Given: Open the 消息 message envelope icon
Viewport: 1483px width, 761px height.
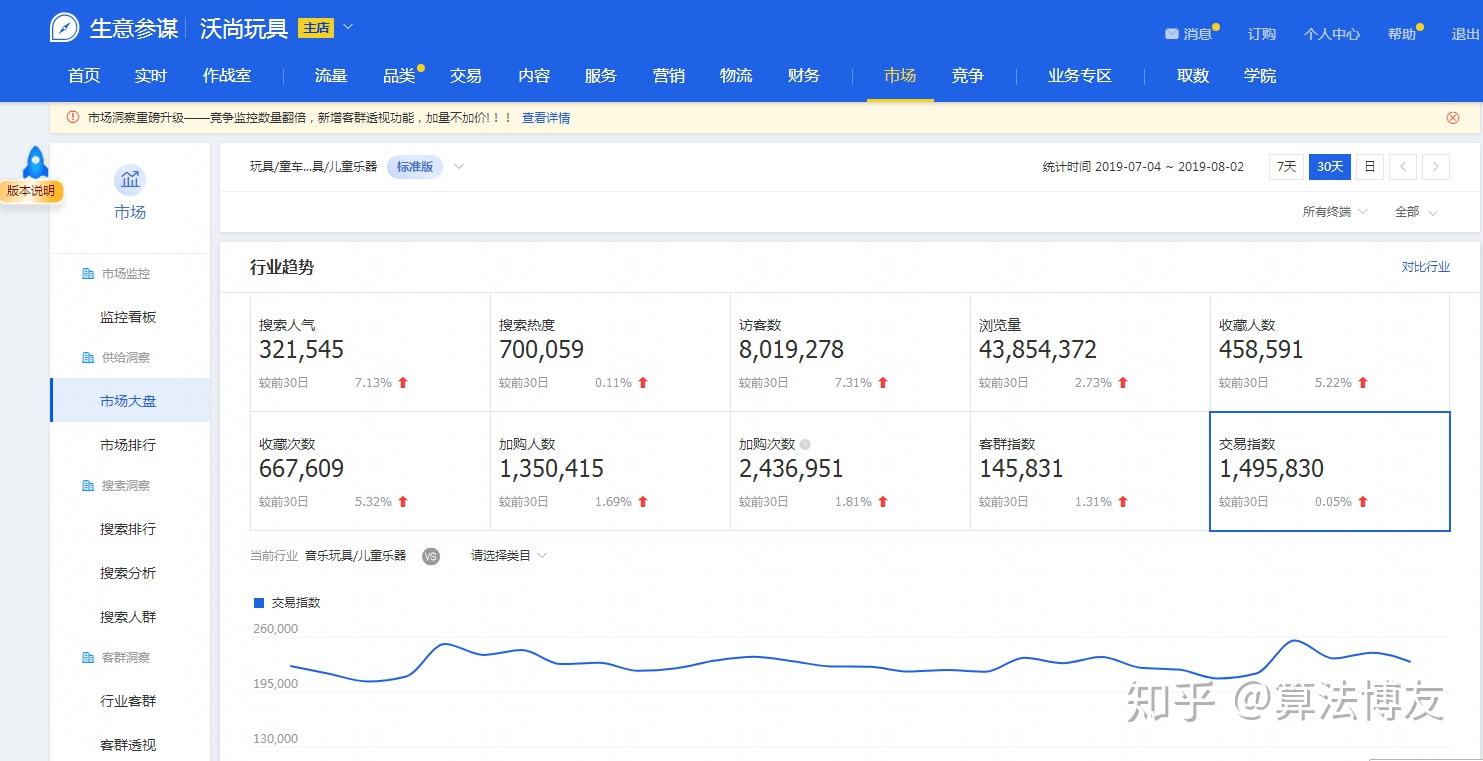Looking at the screenshot, I should click(1174, 33).
